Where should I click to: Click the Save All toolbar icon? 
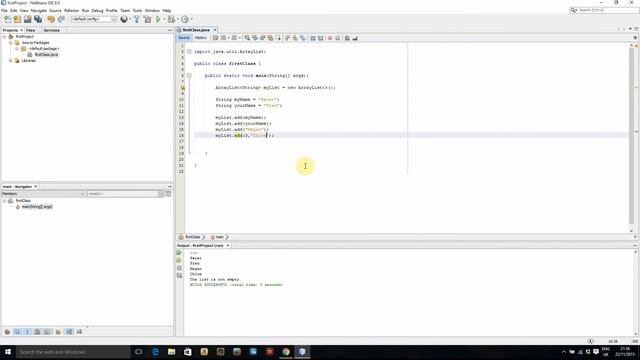[38, 19]
